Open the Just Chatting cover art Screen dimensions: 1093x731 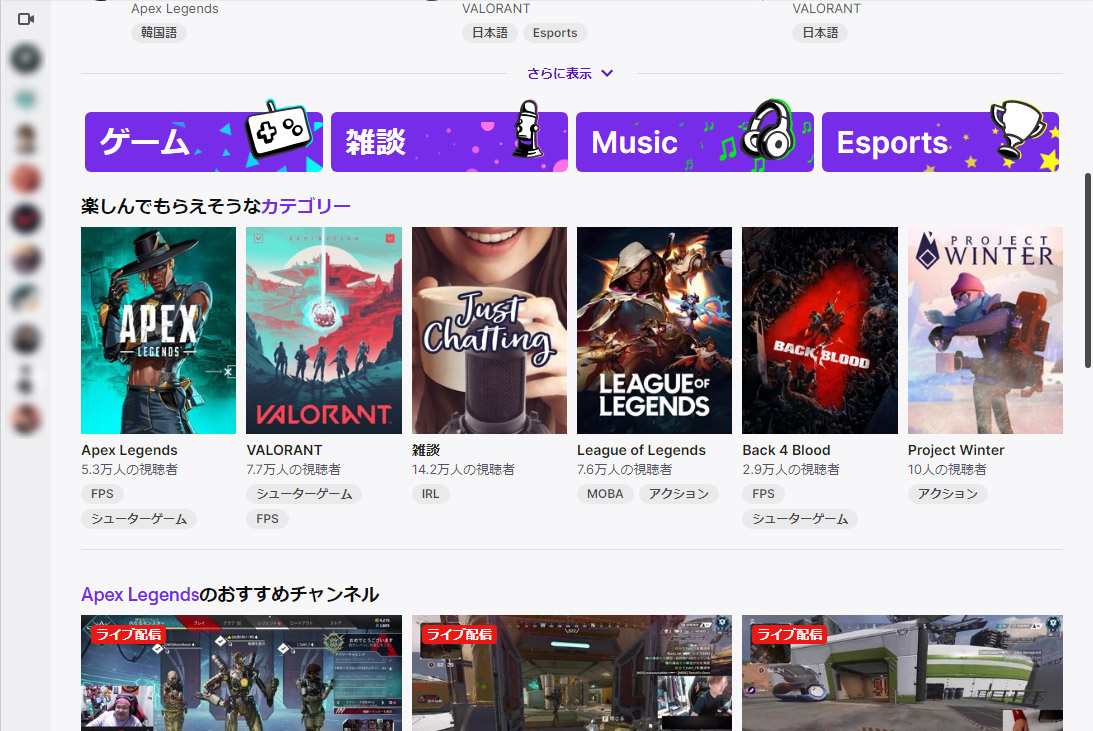(489, 330)
